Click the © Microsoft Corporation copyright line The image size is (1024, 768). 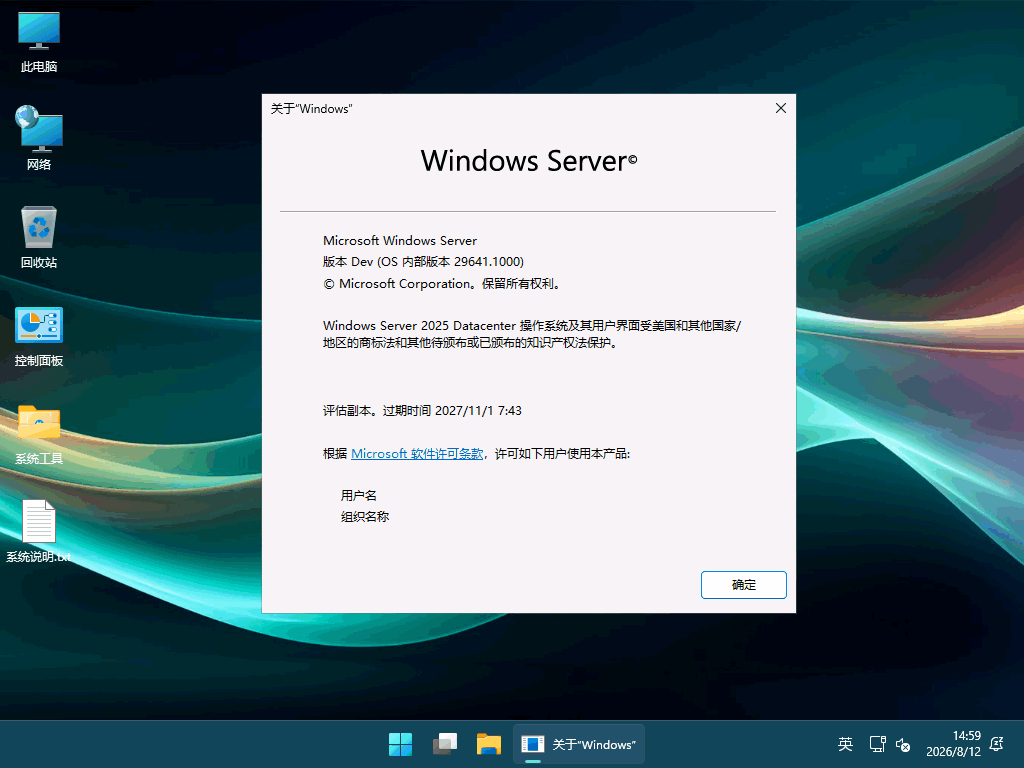[x=441, y=283]
